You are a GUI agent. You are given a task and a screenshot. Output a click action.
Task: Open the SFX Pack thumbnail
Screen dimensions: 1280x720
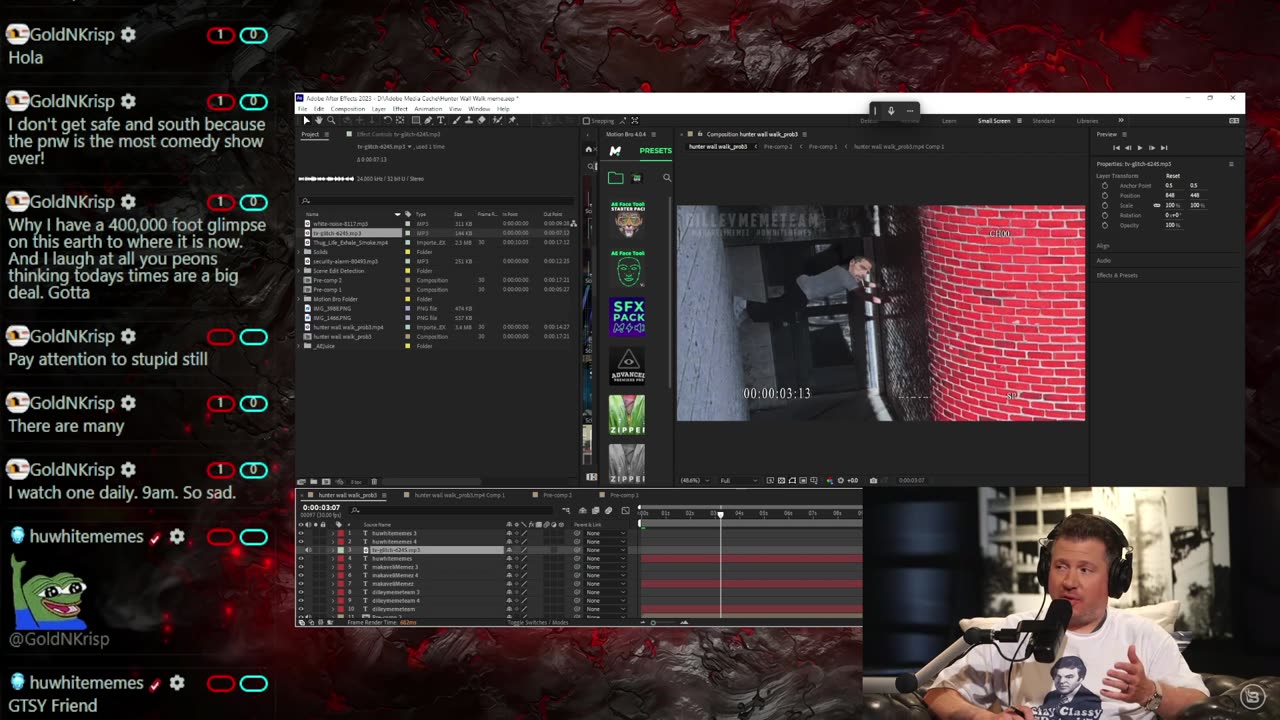click(627, 317)
